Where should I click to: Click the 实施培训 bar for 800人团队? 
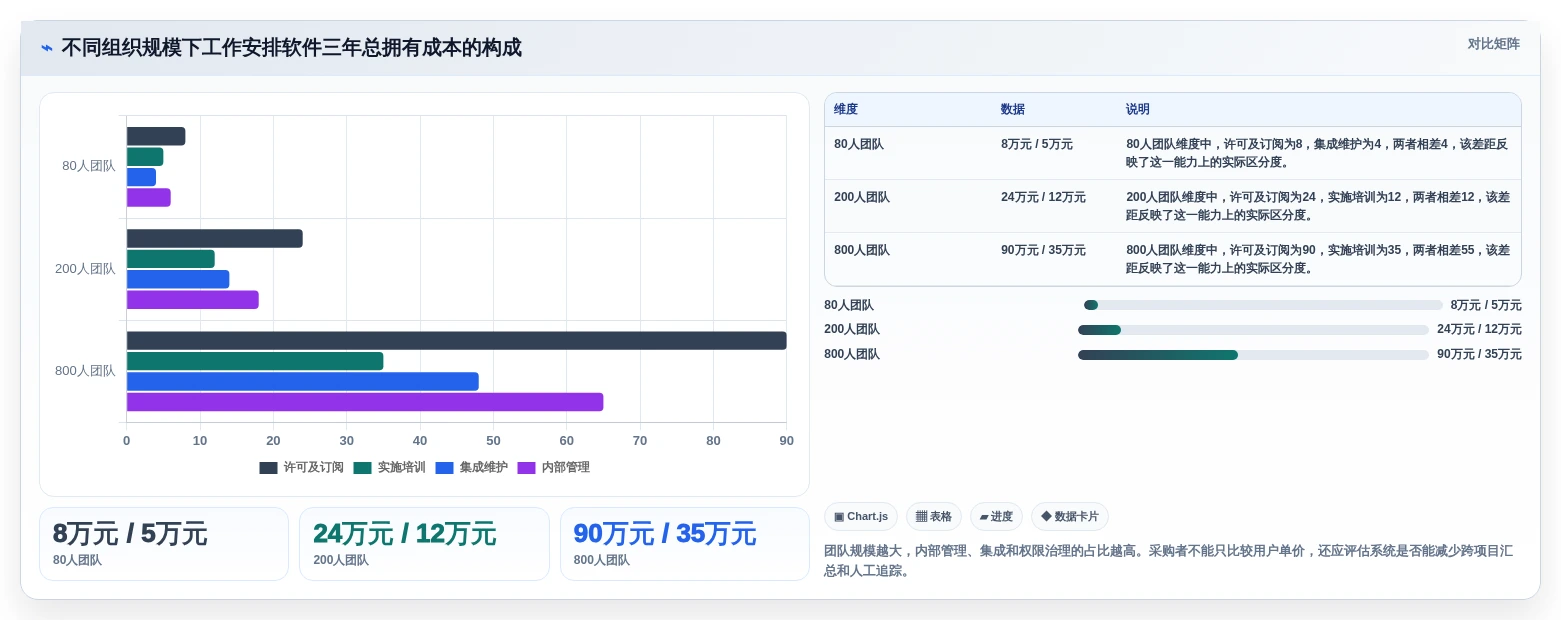point(255,361)
